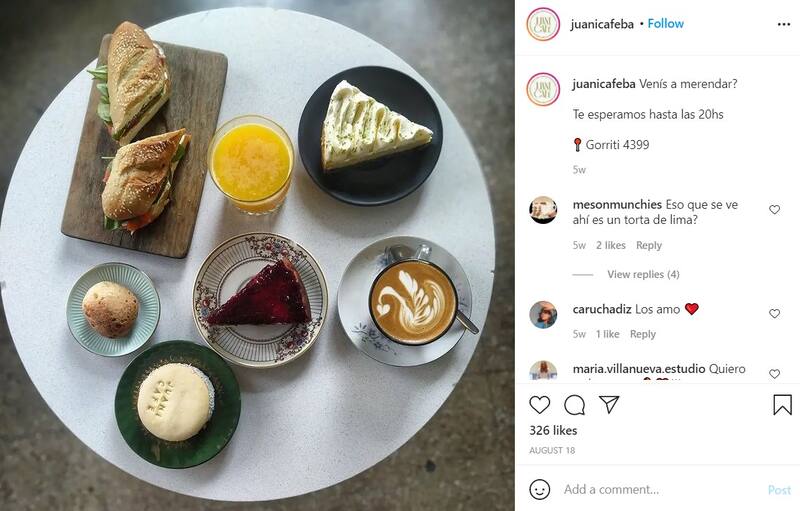This screenshot has width=800, height=511.
Task: Open comments via speech bubble icon
Action: tap(574, 405)
